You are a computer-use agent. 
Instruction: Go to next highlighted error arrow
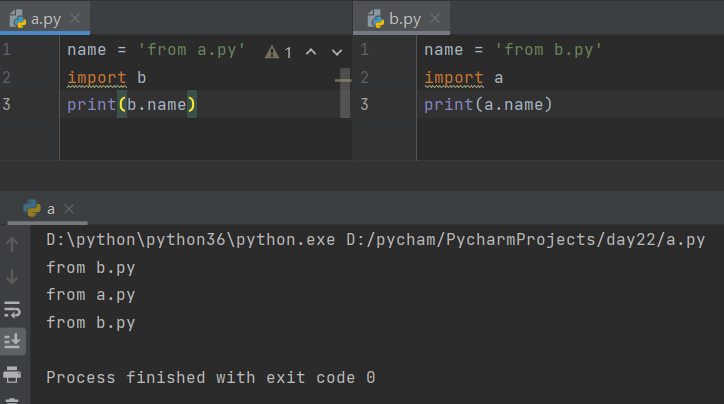point(335,52)
